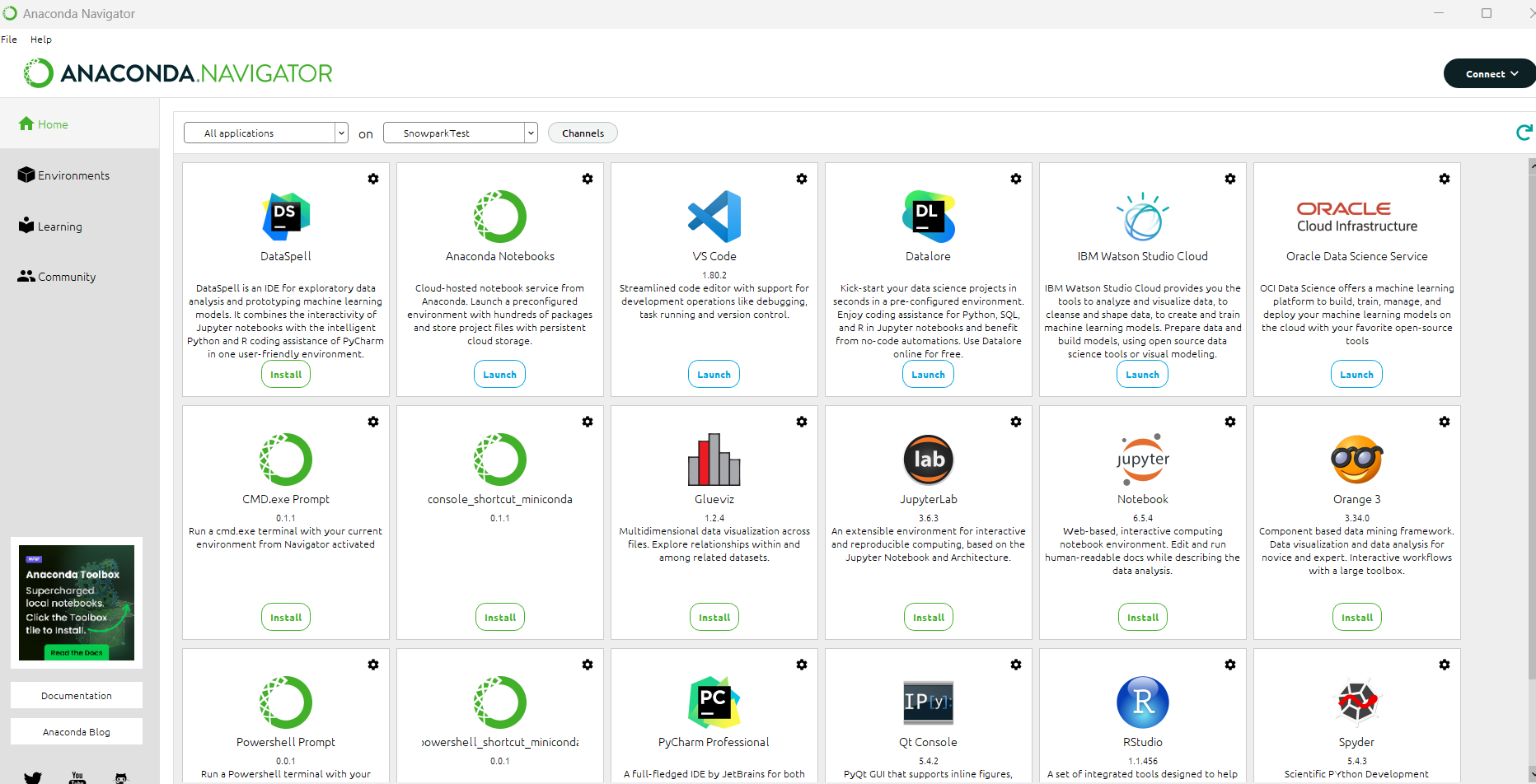Image resolution: width=1536 pixels, height=784 pixels.
Task: Open the Twitter link icon
Action: [x=33, y=777]
